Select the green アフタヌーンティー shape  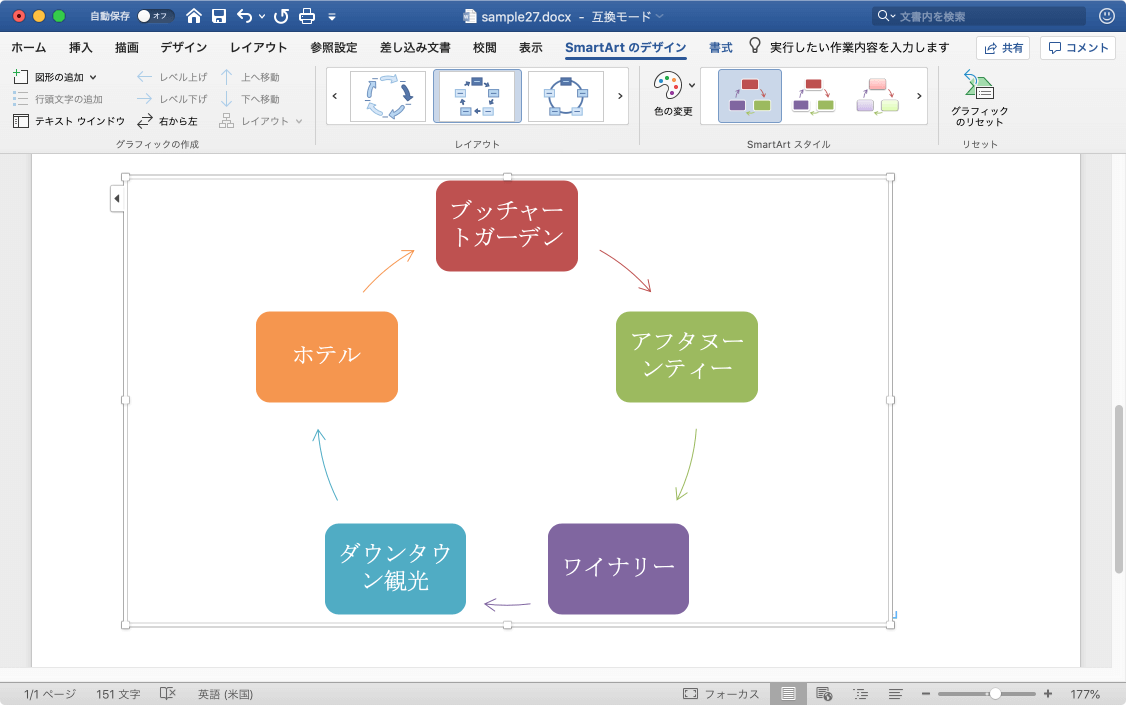point(687,357)
